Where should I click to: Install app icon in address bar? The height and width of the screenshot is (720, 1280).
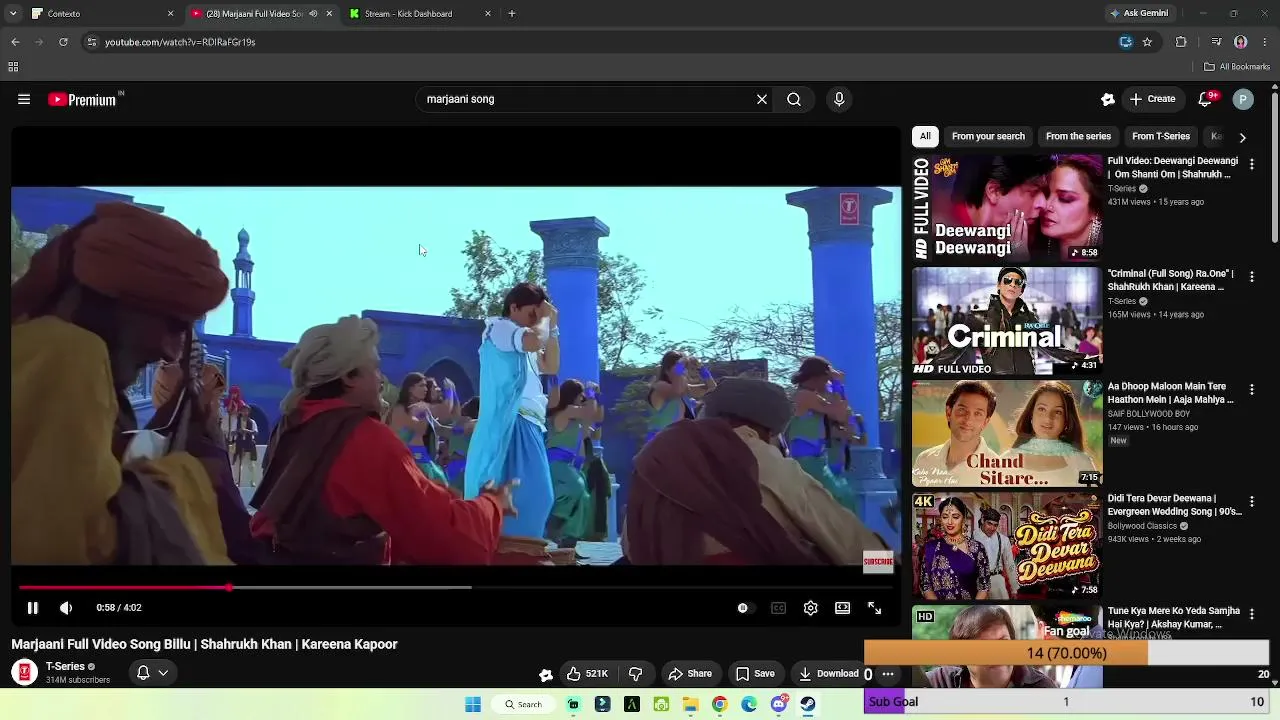pos(1126,42)
